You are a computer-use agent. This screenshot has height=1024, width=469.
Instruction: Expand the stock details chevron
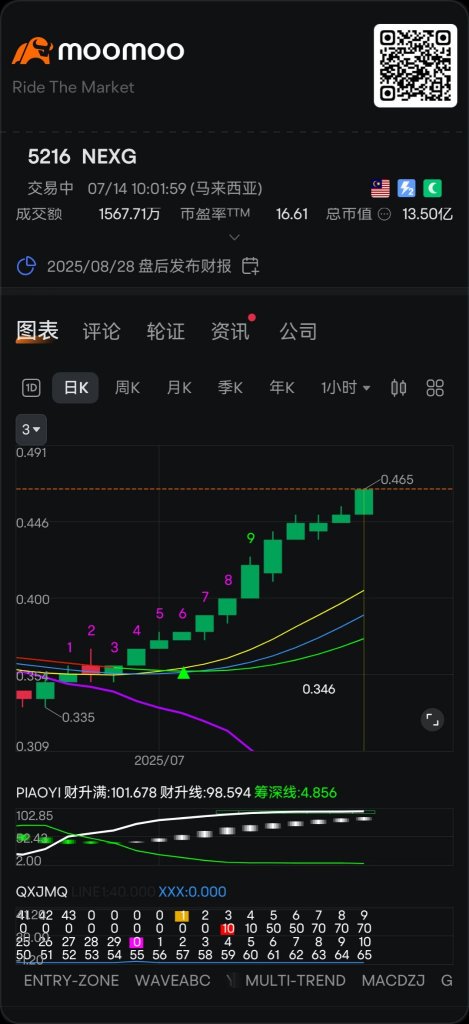(x=234, y=237)
